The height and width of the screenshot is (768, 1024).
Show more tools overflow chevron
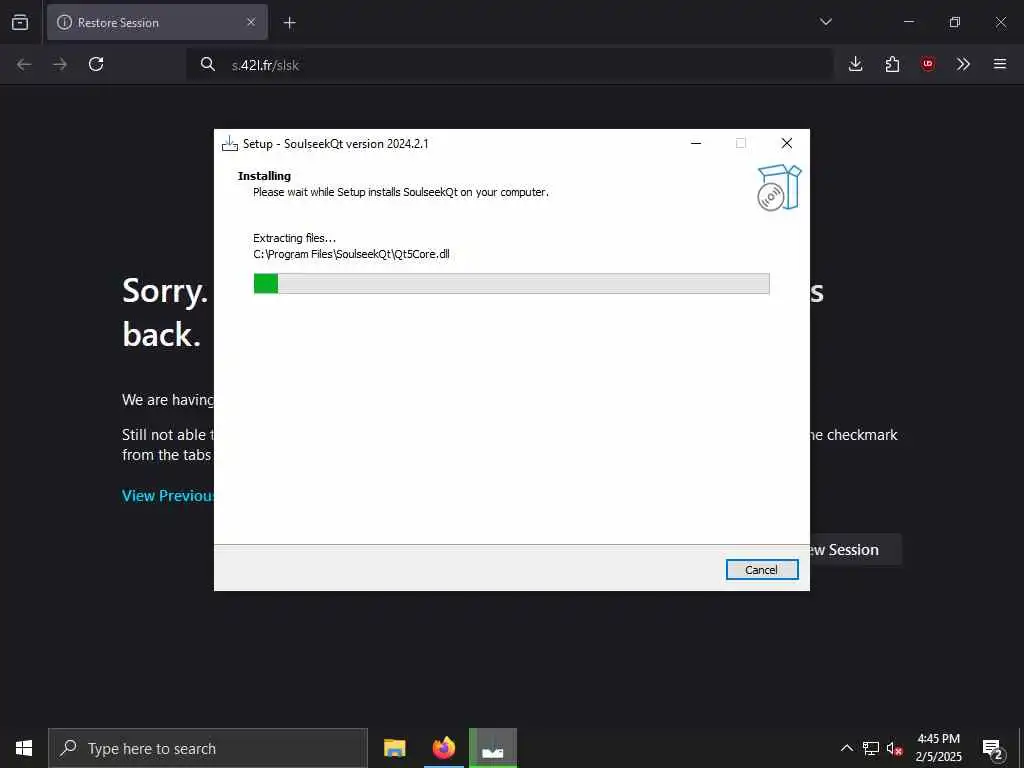click(x=963, y=64)
